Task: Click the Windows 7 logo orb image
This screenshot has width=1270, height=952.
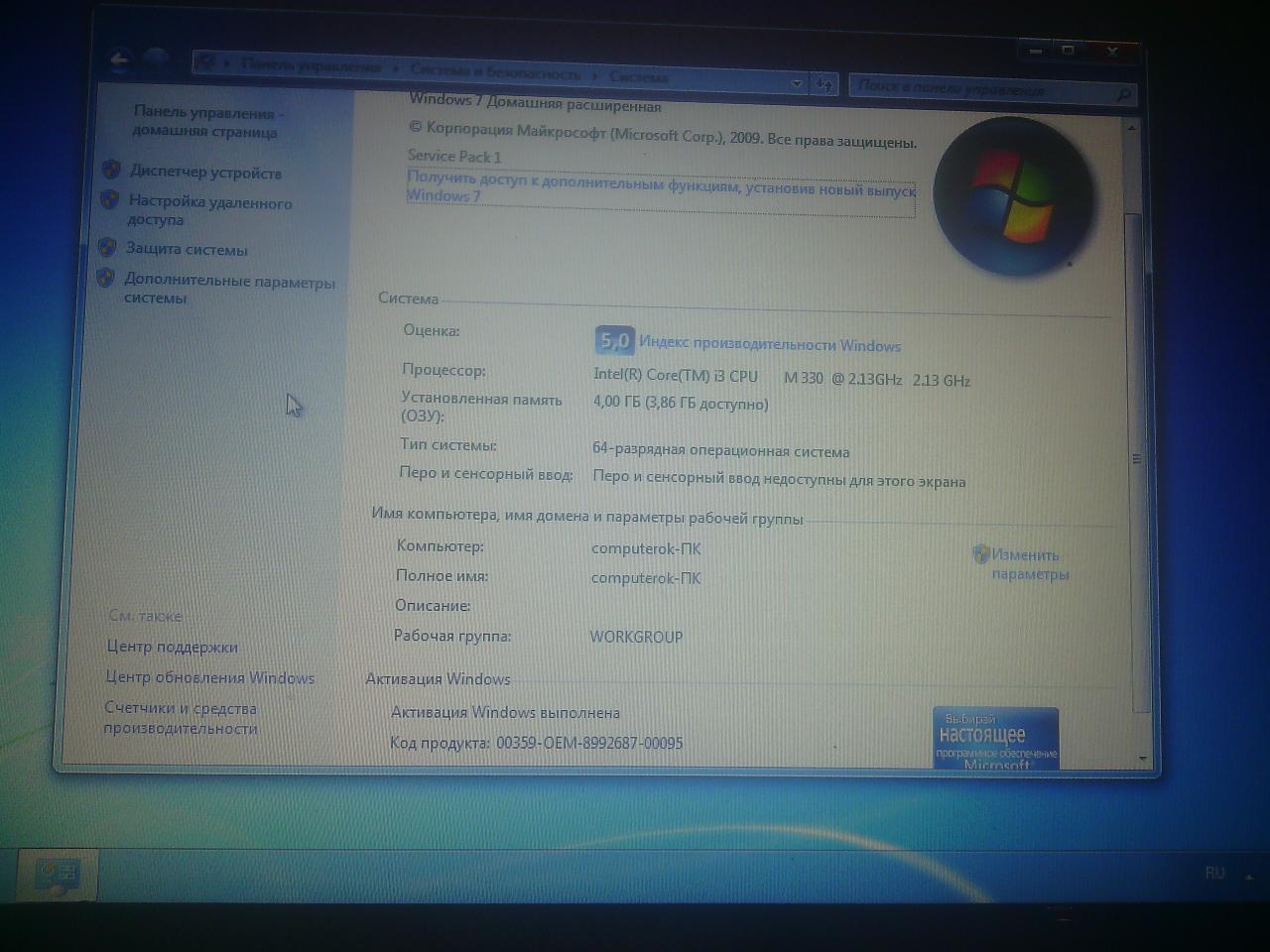Action: tap(1015, 196)
